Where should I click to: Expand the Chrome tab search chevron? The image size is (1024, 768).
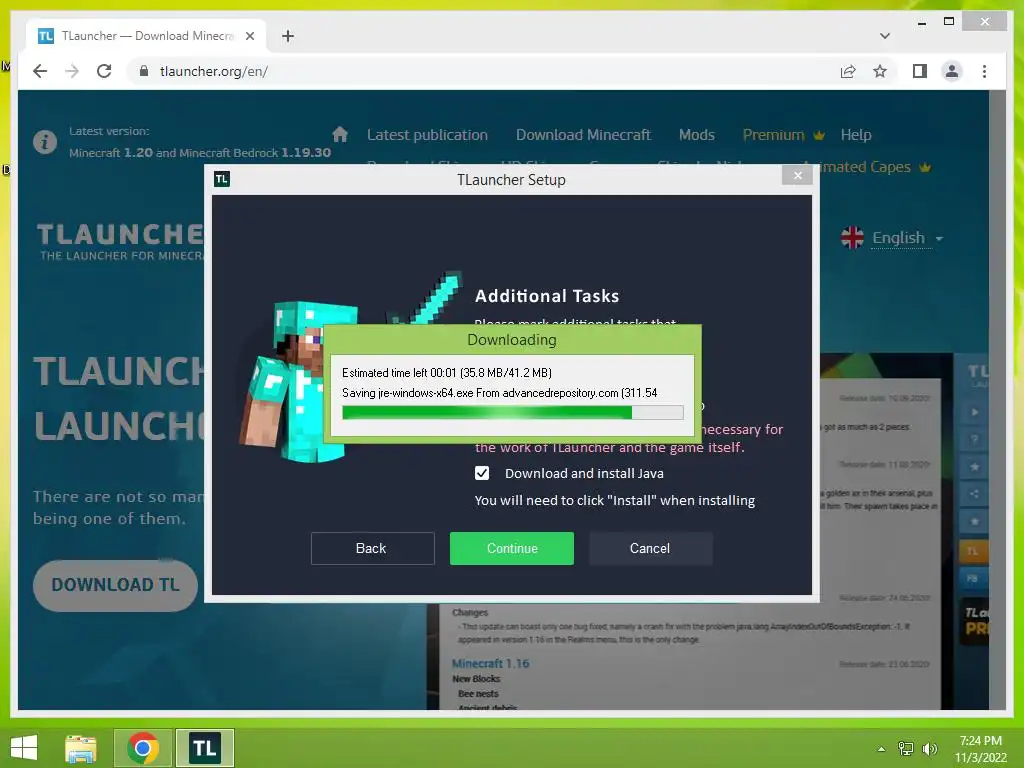click(885, 36)
